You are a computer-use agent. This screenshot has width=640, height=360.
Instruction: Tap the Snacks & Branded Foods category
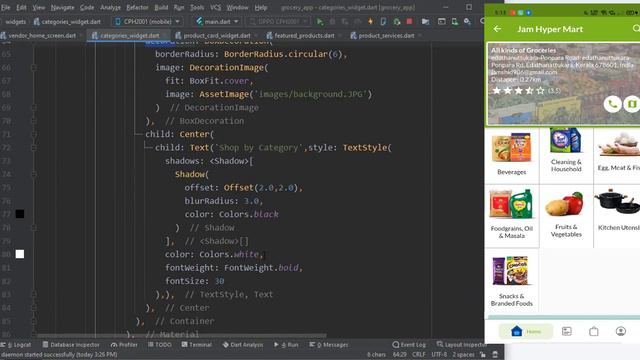pos(511,281)
